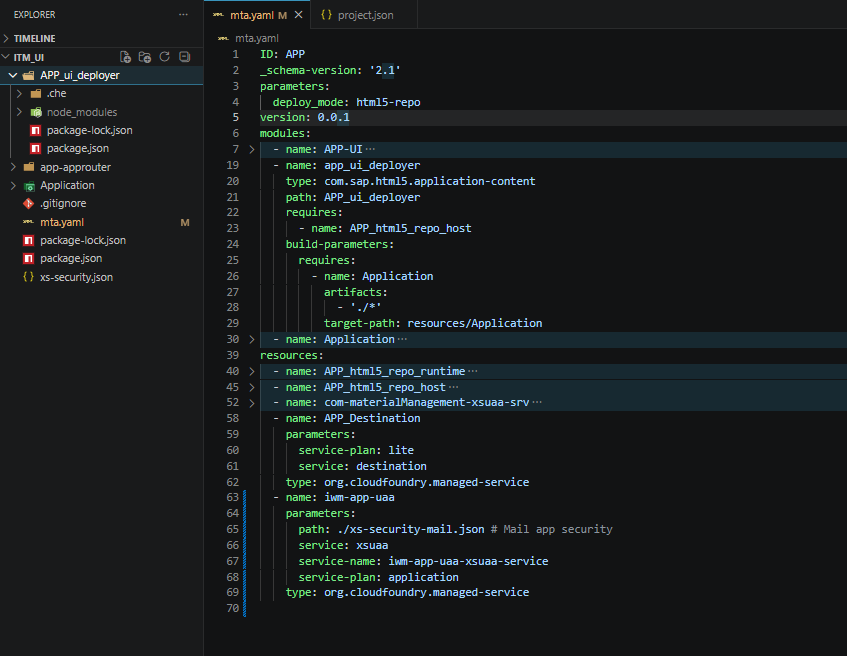Open package.json inside APP_ui_deployer

(78, 148)
